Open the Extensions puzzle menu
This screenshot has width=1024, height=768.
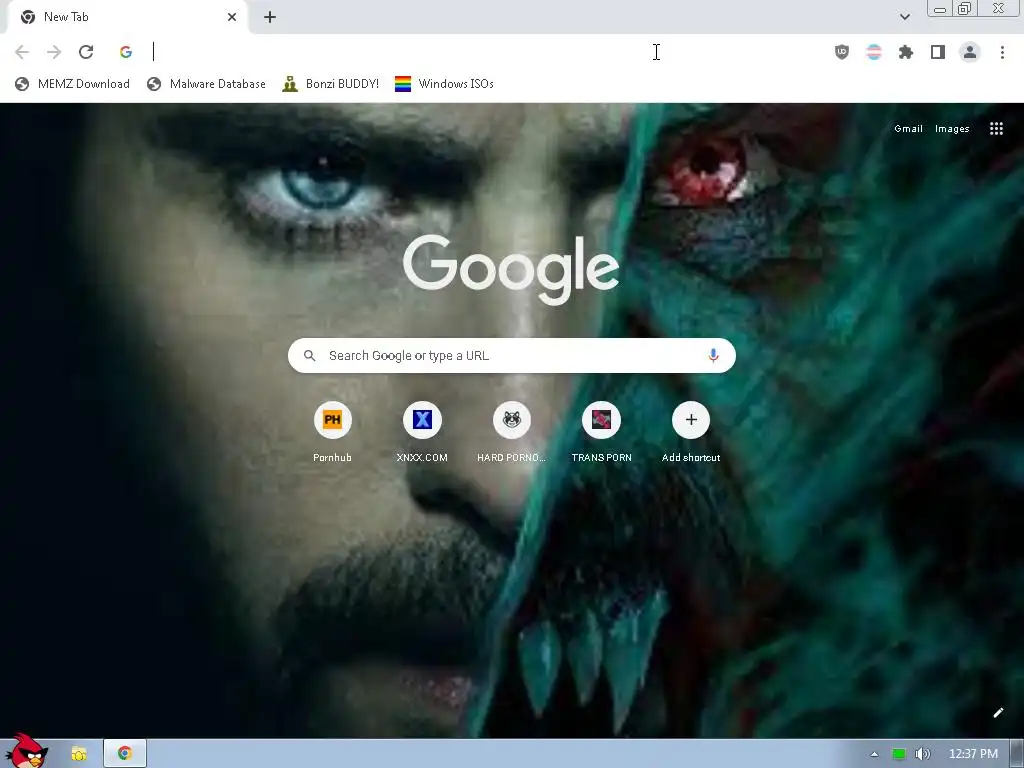point(906,52)
